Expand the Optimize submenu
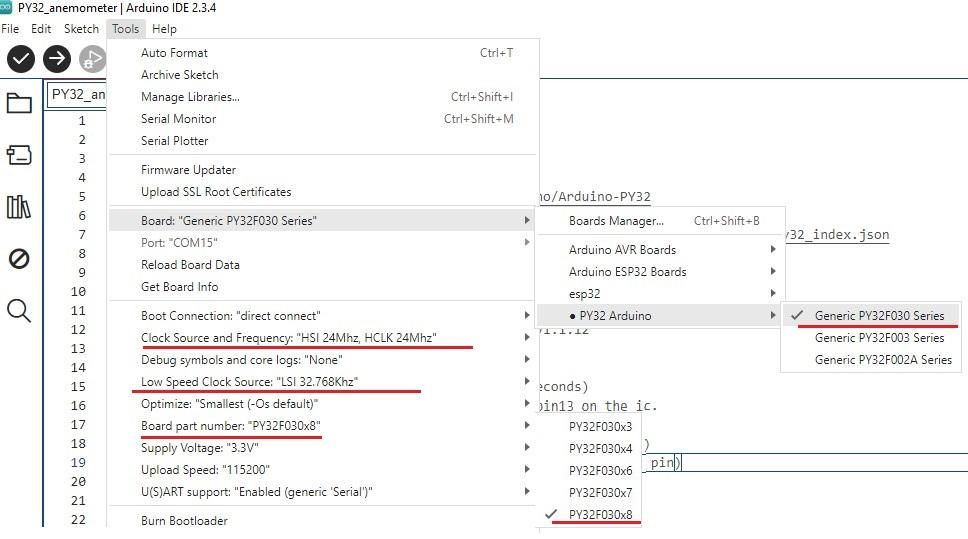Screen dimensions: 968x539 (x=323, y=404)
